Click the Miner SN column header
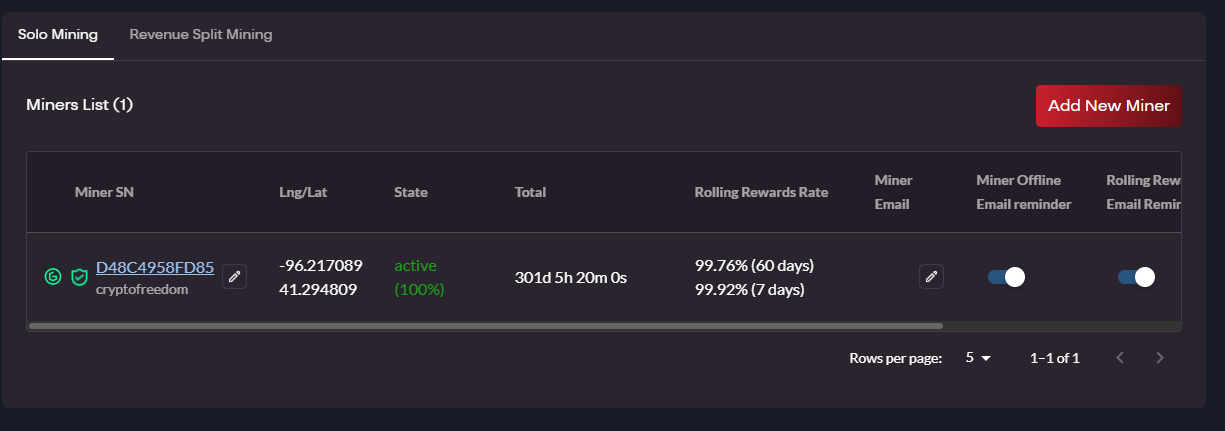This screenshot has width=1225, height=431. coord(104,192)
